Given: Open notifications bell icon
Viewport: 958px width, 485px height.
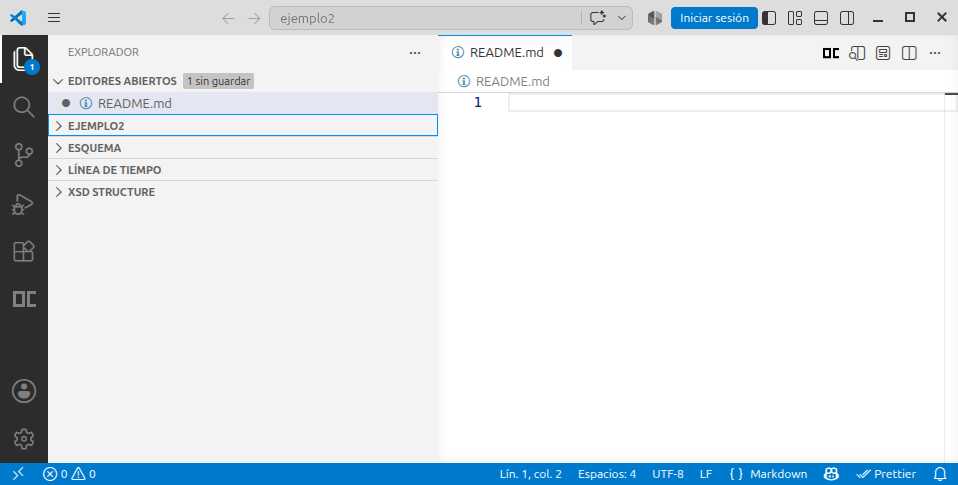Looking at the screenshot, I should click(x=940, y=473).
